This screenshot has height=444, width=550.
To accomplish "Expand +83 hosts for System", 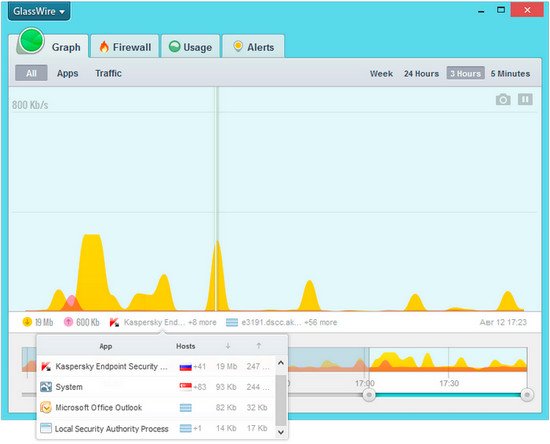I will [200, 387].
